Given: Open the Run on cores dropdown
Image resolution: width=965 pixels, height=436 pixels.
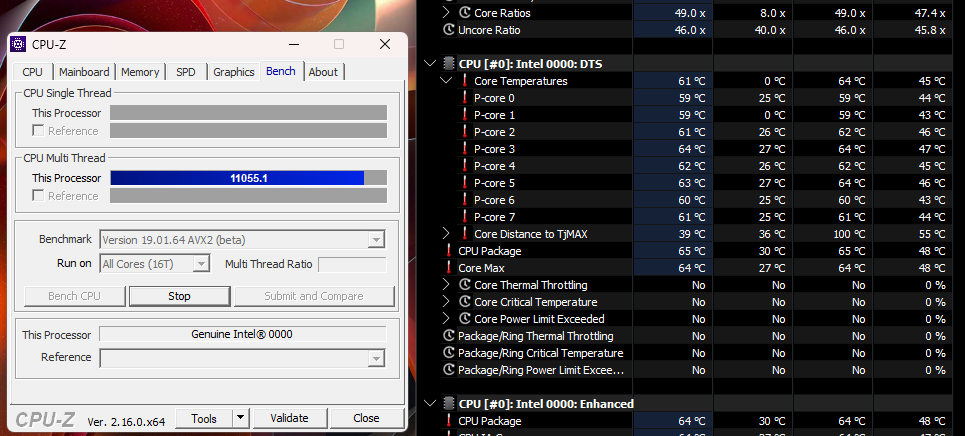Looking at the screenshot, I should (x=201, y=264).
